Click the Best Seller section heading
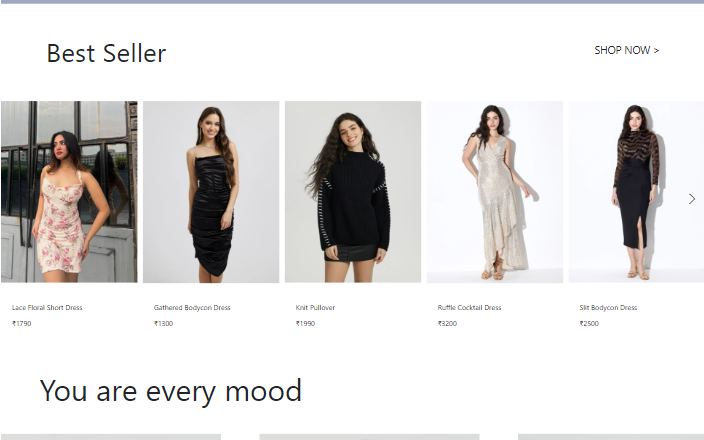Image resolution: width=704 pixels, height=440 pixels. point(106,53)
